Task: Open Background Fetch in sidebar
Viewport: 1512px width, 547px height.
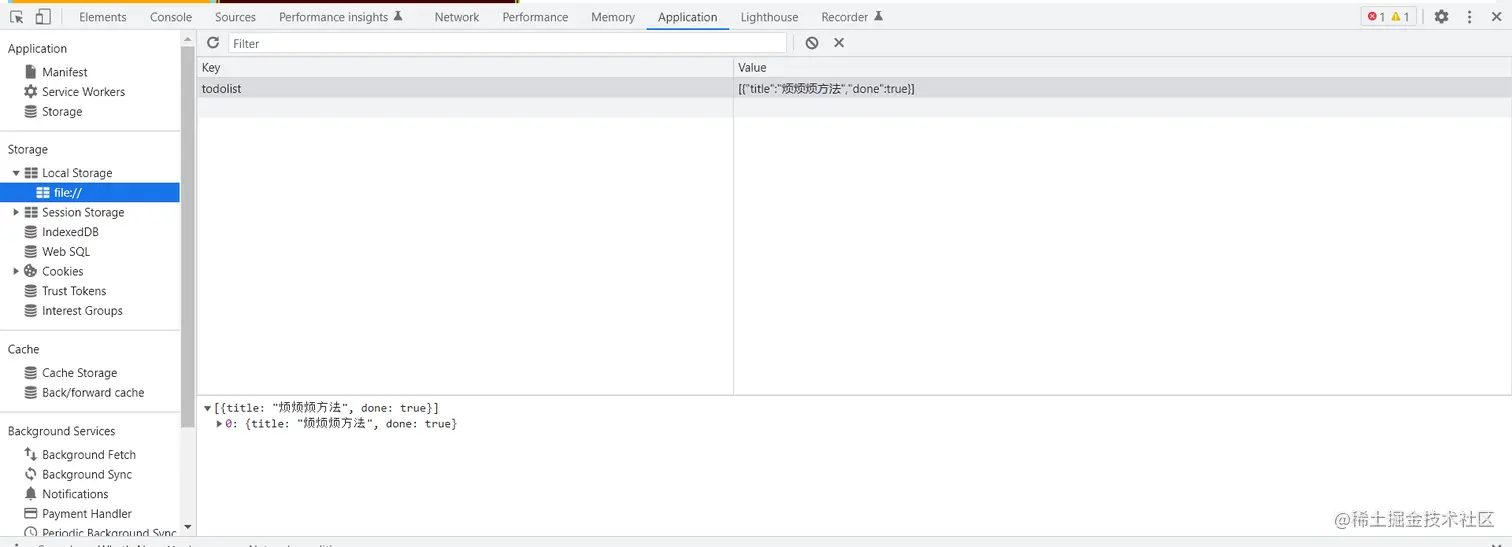Action: [89, 454]
